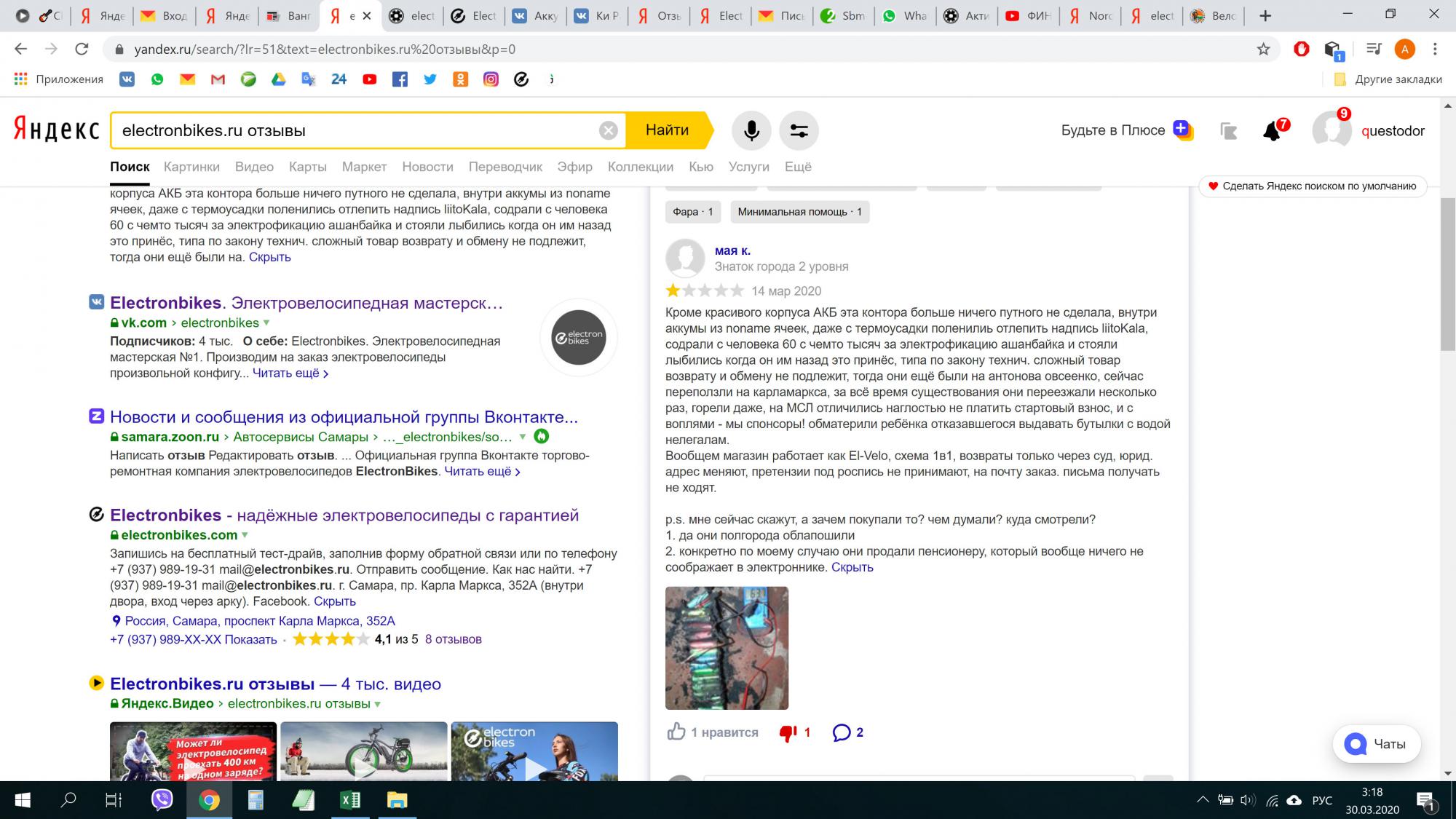Image resolution: width=1456 pixels, height=819 pixels.
Task: Open Excel from Windows taskbar
Action: tap(350, 800)
